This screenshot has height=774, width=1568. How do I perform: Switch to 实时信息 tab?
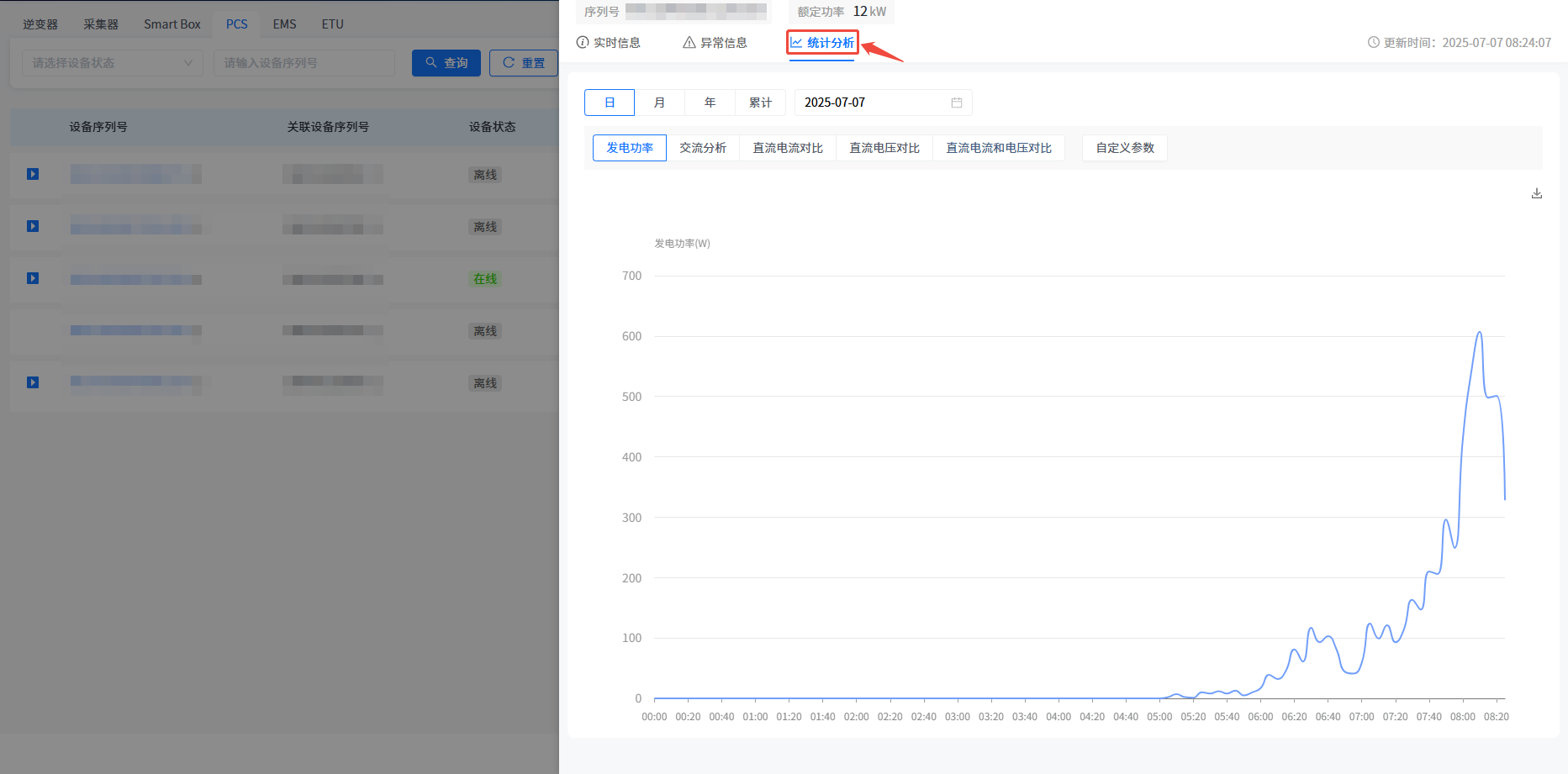609,43
